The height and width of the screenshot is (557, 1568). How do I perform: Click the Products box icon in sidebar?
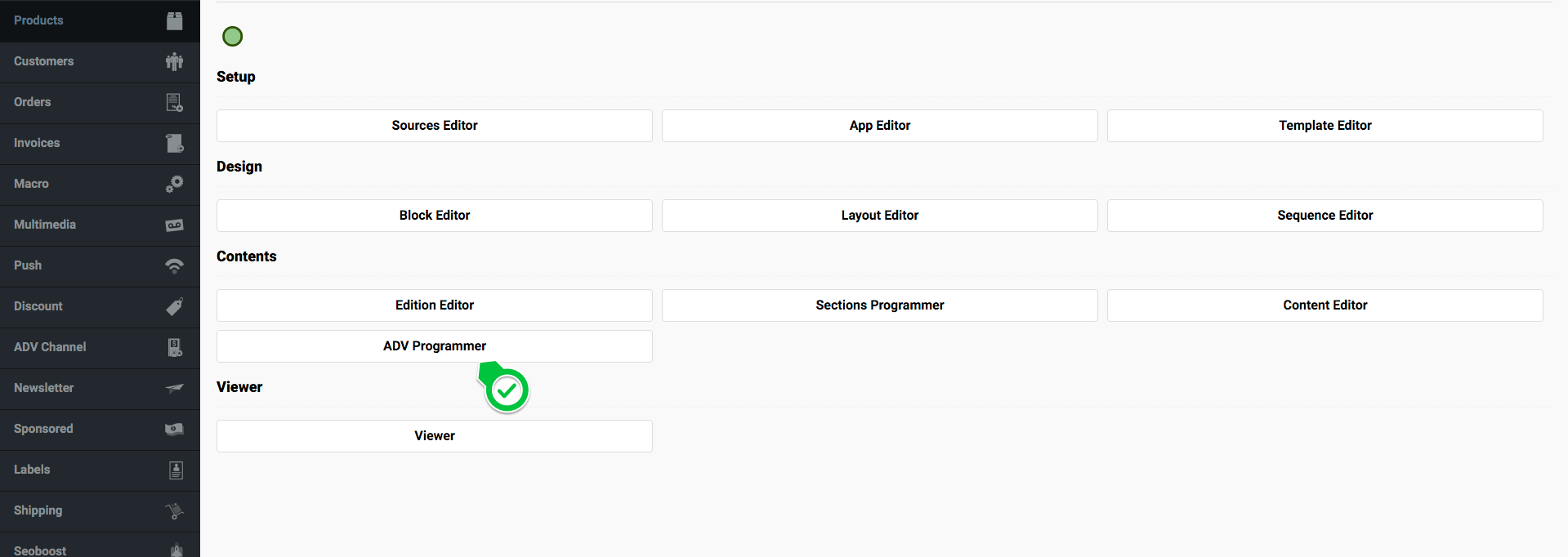pyautogui.click(x=174, y=20)
